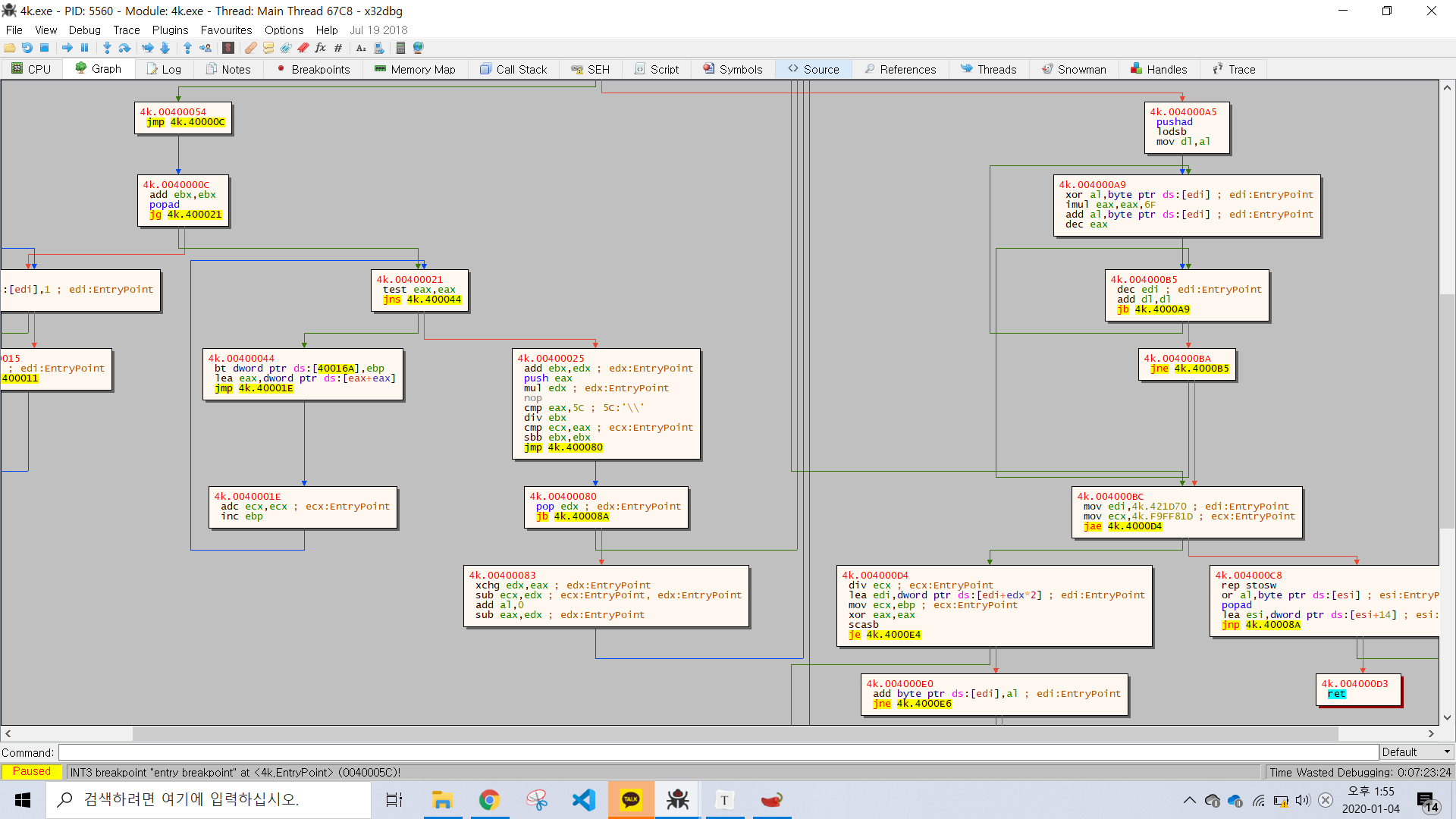Image resolution: width=1456 pixels, height=819 pixels.
Task: Switch to the Breakpoints tab
Action: click(313, 69)
